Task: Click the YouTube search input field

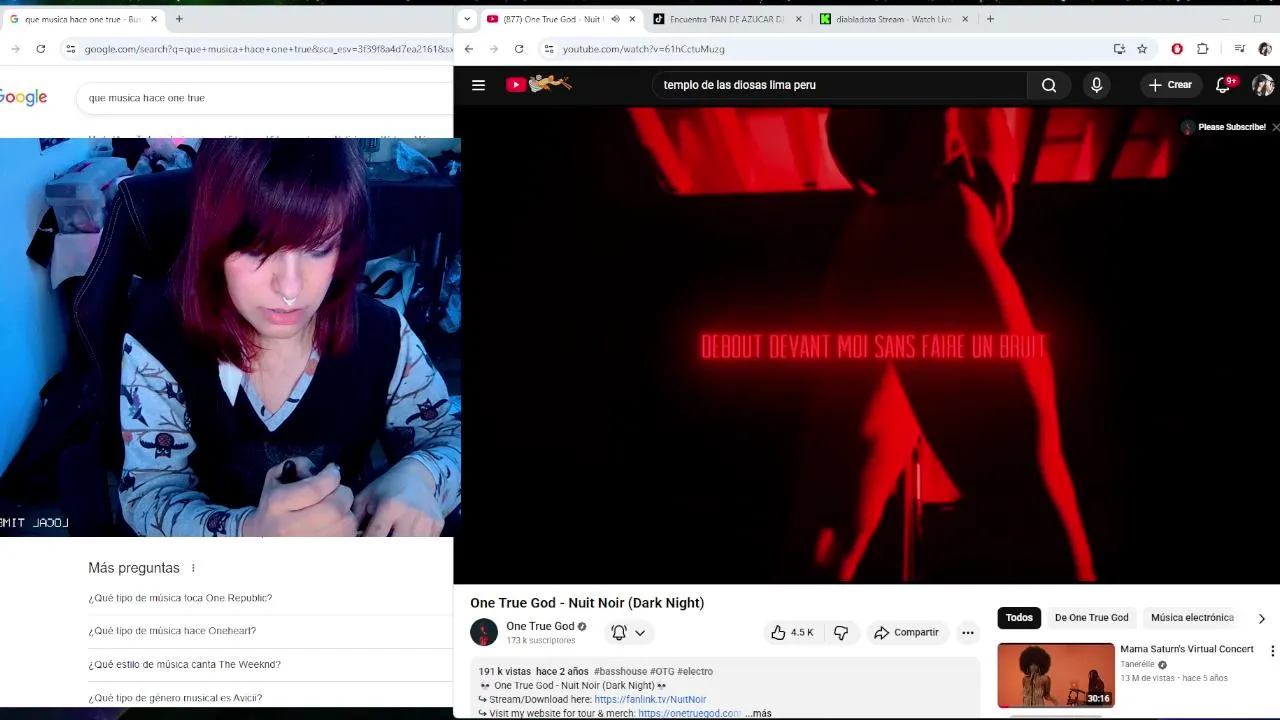Action: 840,85
